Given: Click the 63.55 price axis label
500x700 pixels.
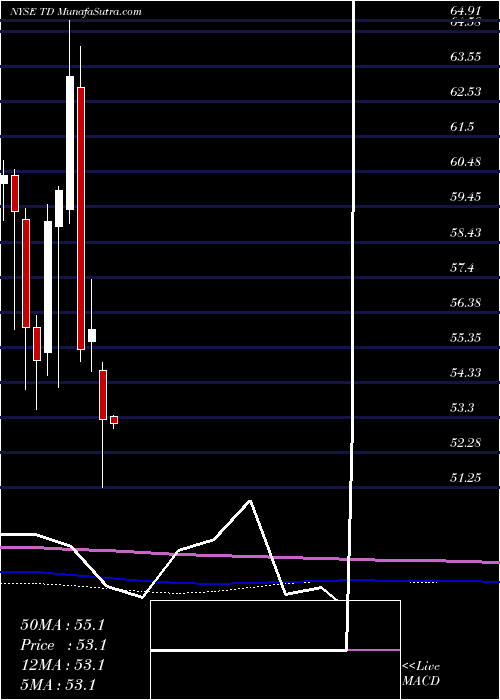Looking at the screenshot, I should 466,57.
